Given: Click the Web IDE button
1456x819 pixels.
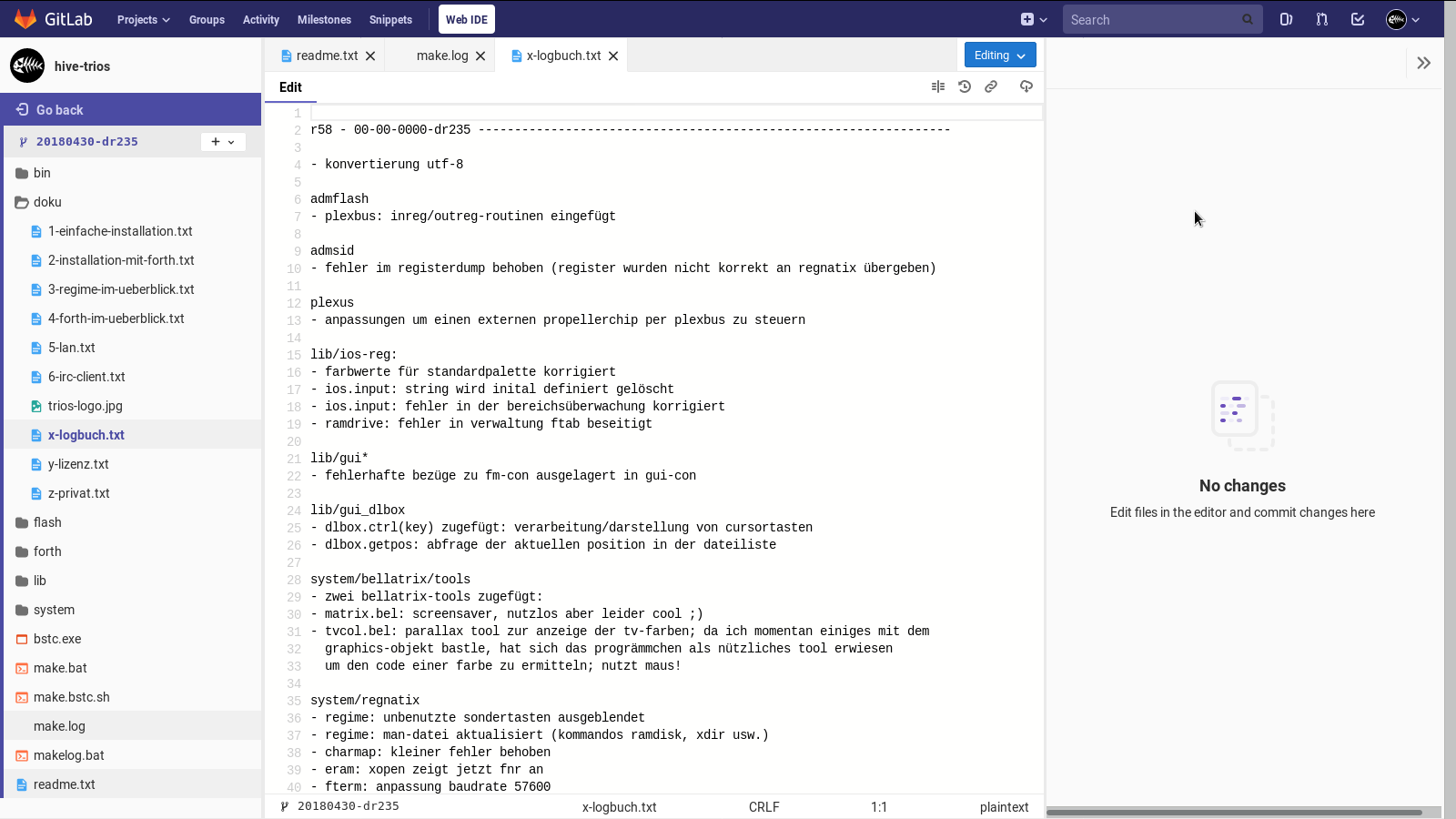Looking at the screenshot, I should (466, 19).
